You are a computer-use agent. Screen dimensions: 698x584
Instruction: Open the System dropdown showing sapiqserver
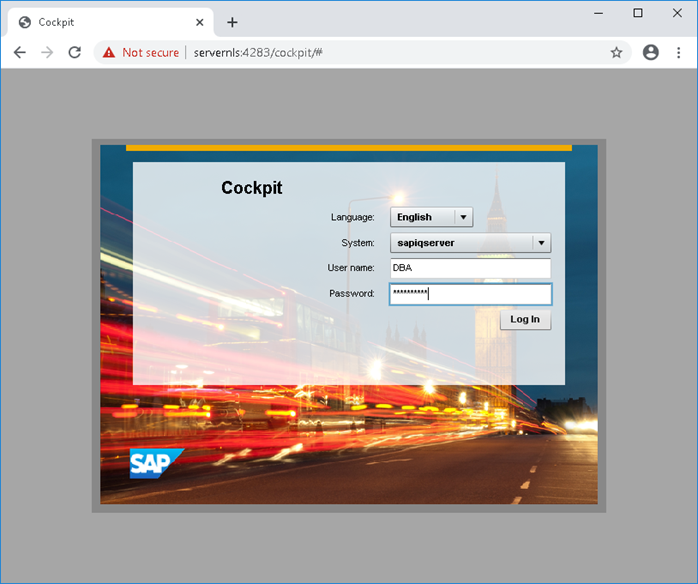[471, 243]
